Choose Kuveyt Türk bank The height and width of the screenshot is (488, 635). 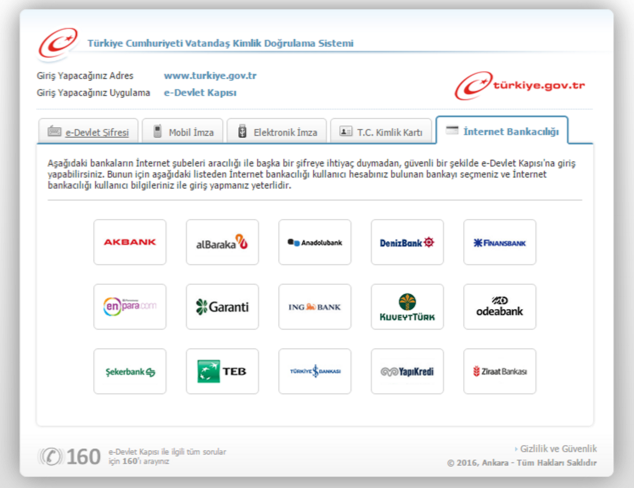click(407, 307)
